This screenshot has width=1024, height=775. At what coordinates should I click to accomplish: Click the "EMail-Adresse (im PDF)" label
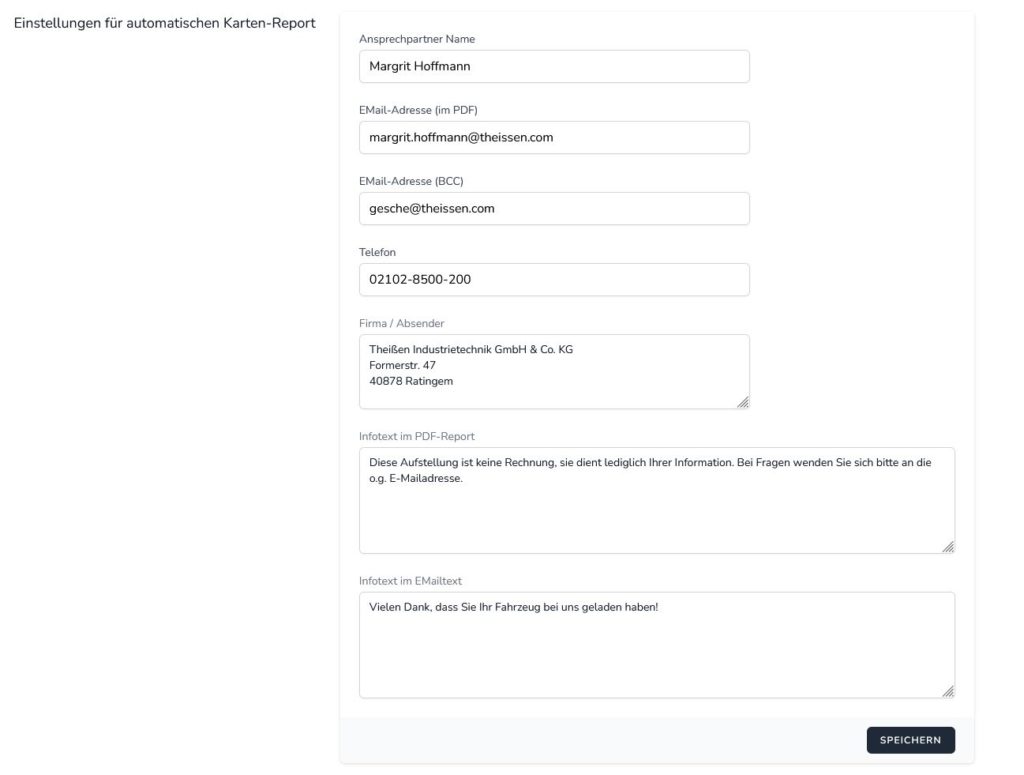(425, 110)
